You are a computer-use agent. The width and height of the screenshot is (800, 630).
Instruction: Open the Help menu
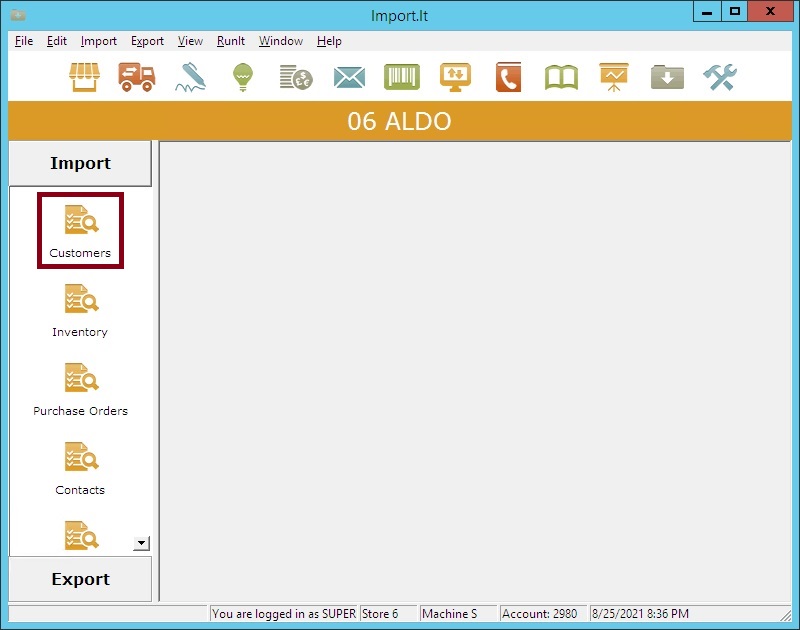pyautogui.click(x=329, y=41)
